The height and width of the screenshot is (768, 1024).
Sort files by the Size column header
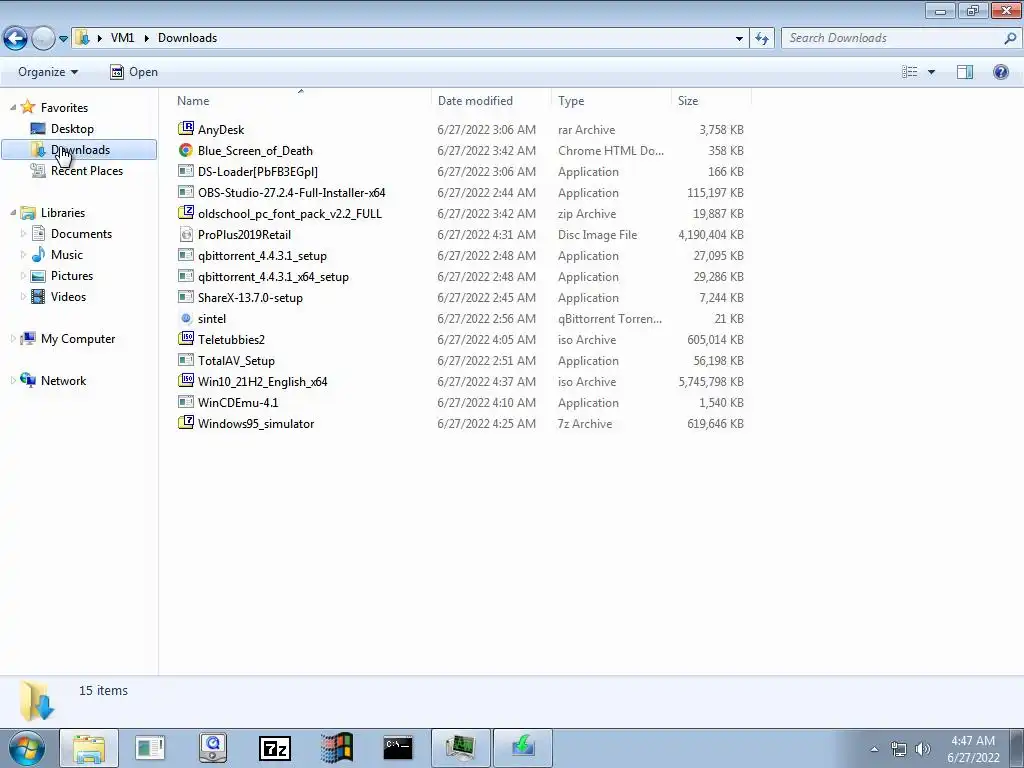[711, 101]
